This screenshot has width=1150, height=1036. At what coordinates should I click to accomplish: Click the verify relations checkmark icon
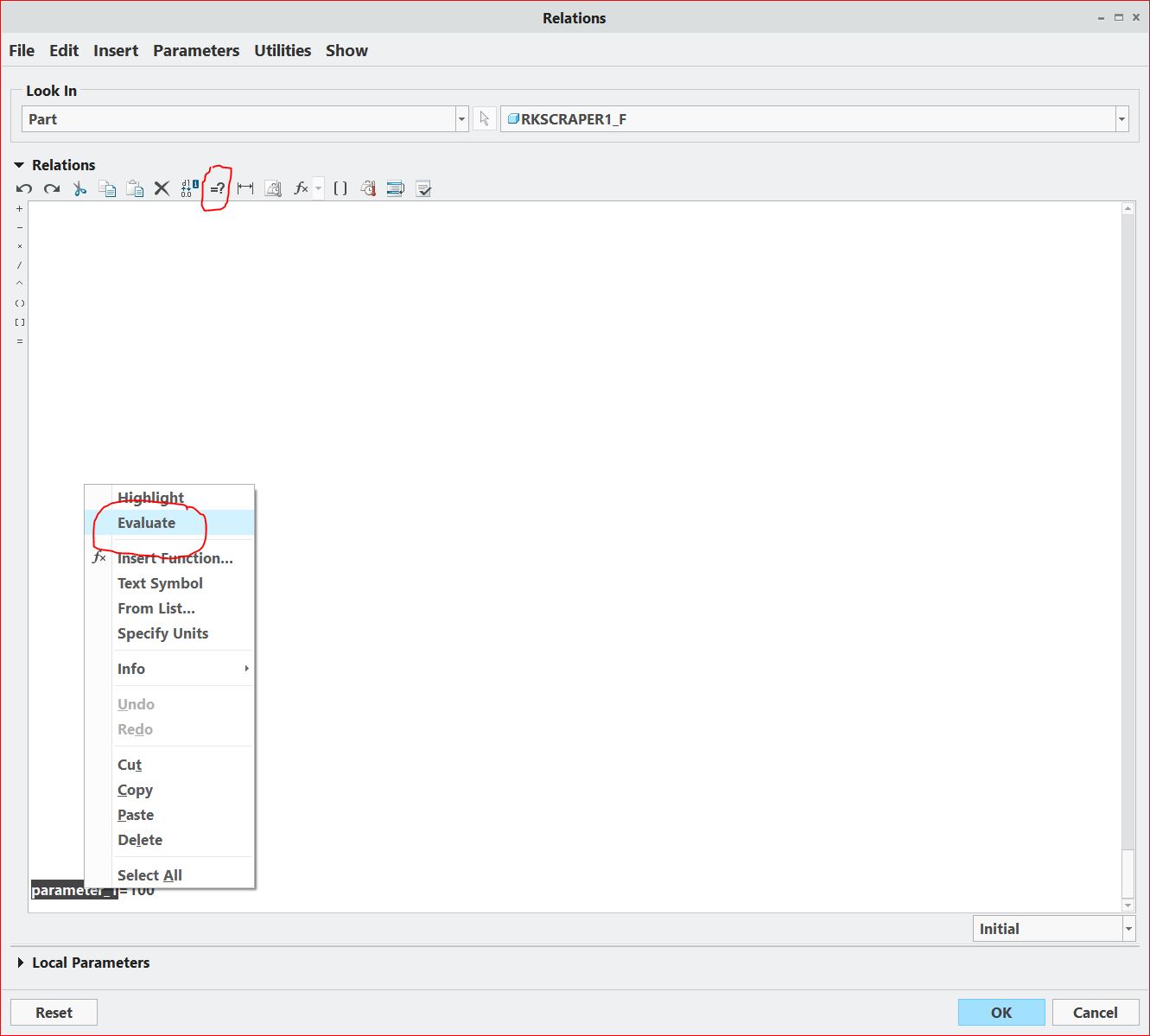tap(423, 187)
